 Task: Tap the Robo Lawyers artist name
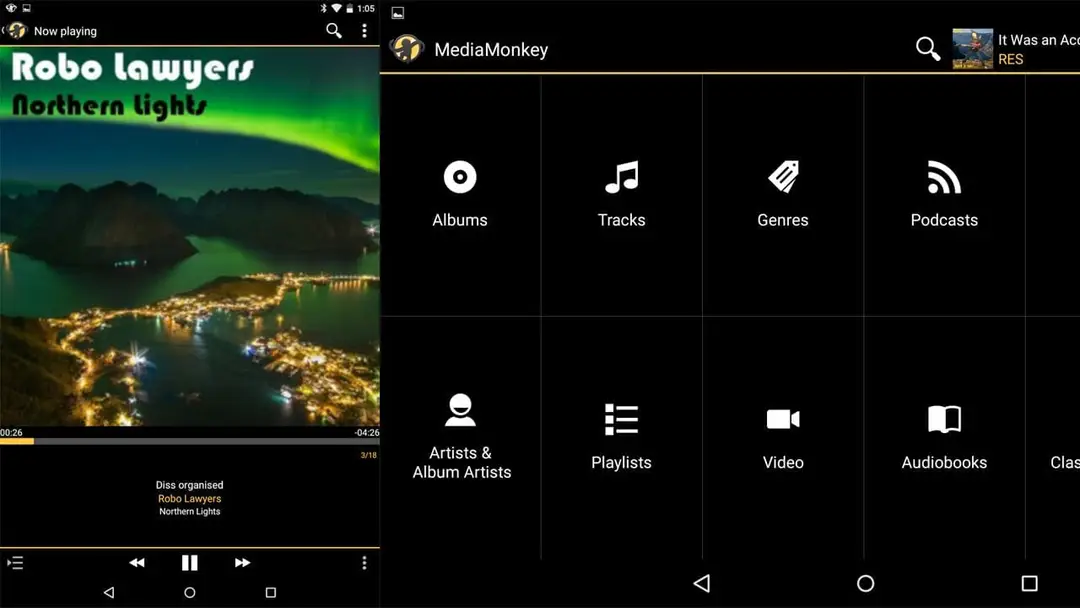(x=189, y=499)
